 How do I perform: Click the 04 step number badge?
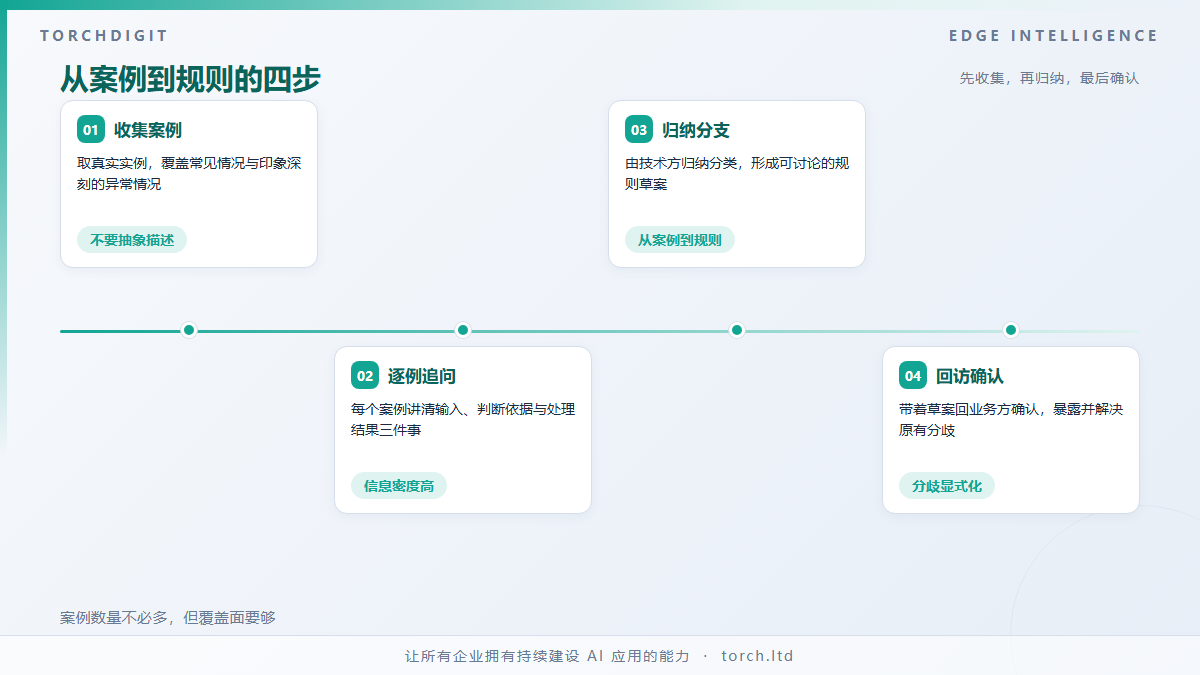tap(913, 376)
